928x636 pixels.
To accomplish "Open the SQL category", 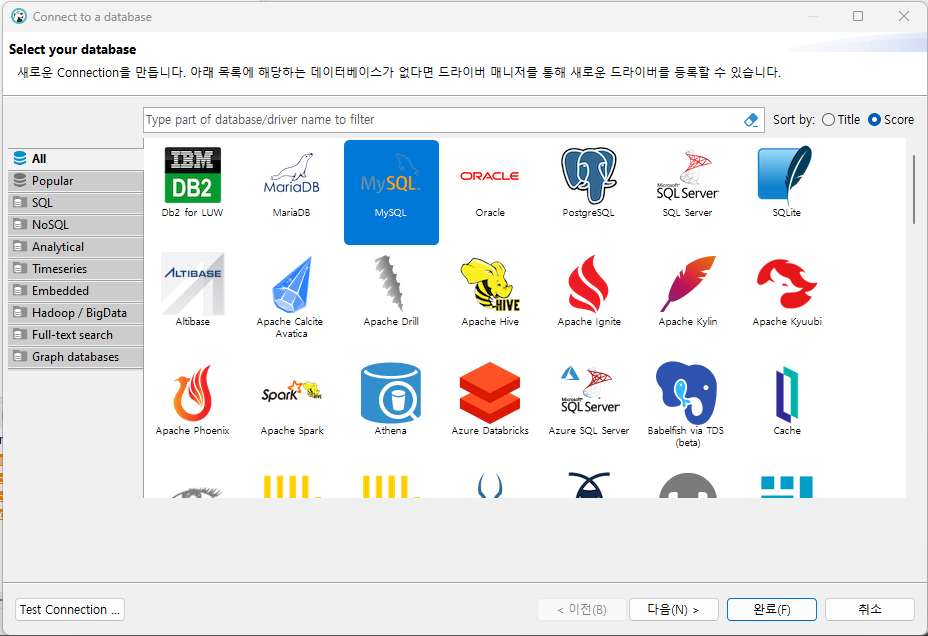I will [x=76, y=203].
